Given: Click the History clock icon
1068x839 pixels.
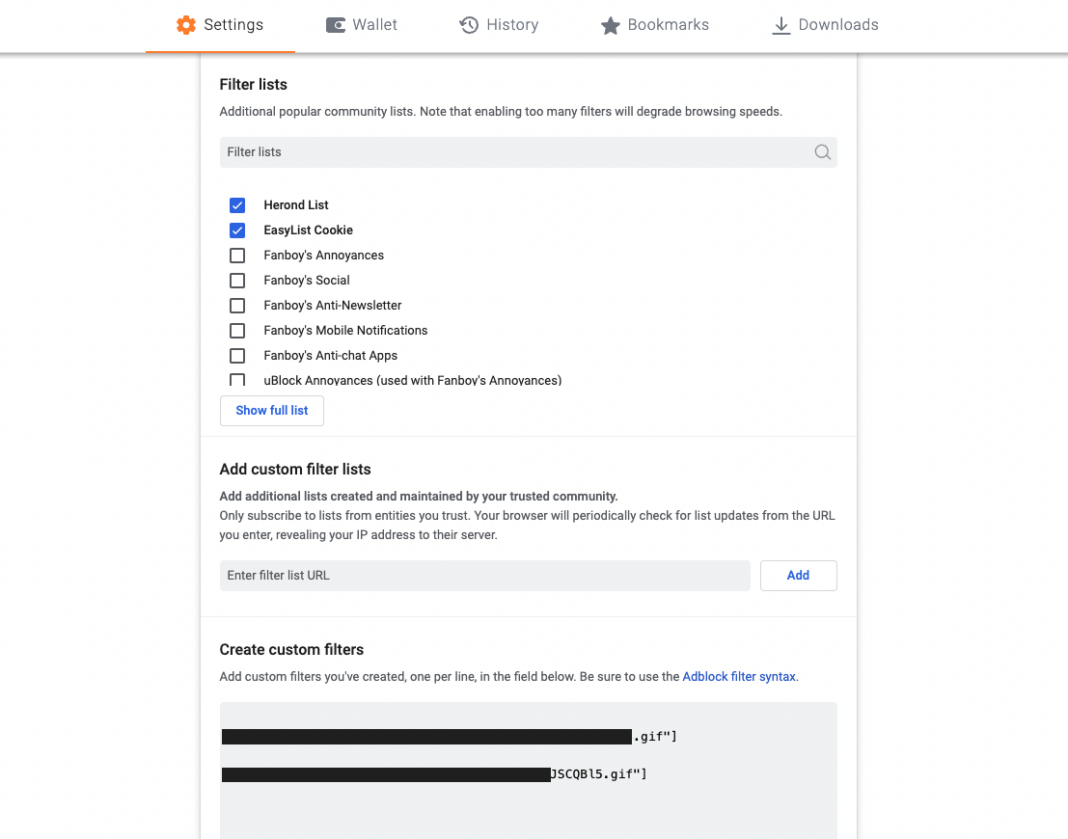Looking at the screenshot, I should tap(470, 24).
